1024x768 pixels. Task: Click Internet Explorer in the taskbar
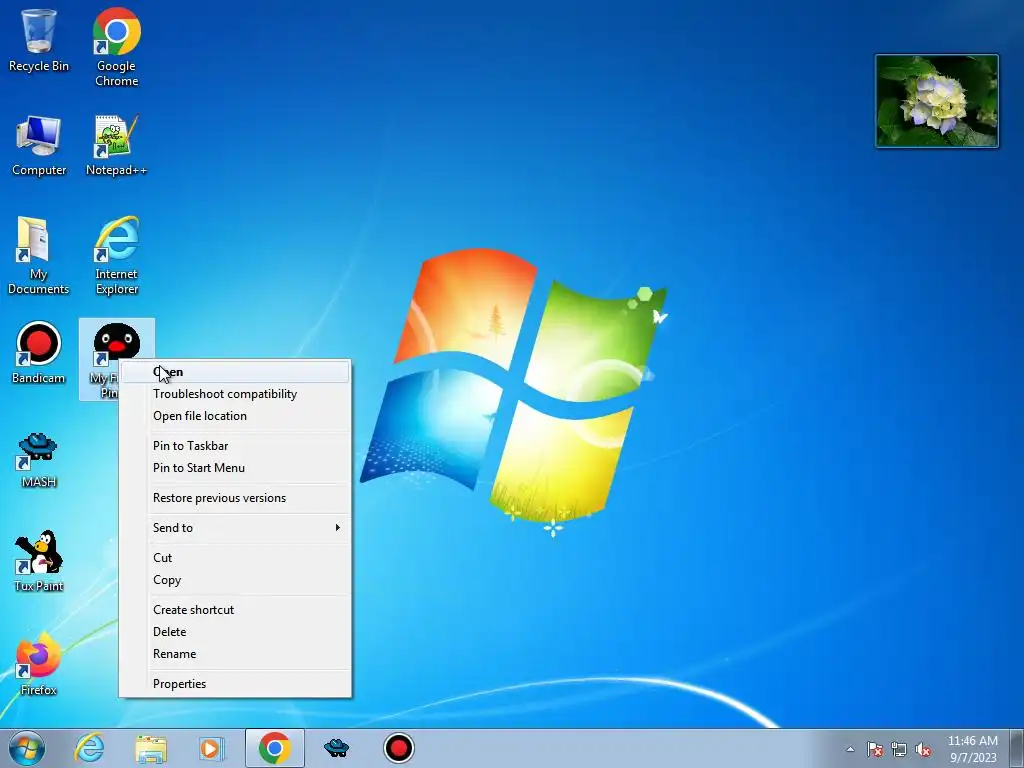(x=89, y=748)
